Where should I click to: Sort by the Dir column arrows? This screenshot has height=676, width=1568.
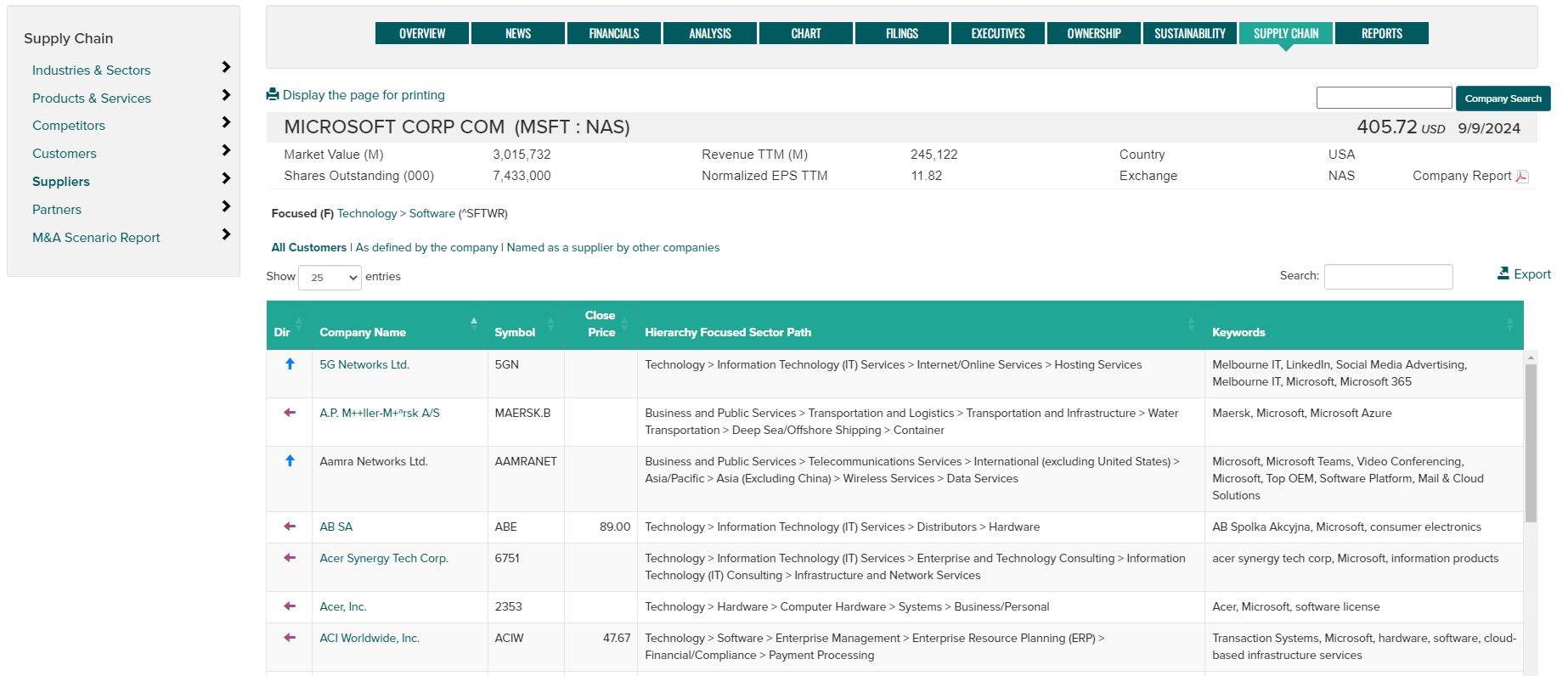click(298, 324)
